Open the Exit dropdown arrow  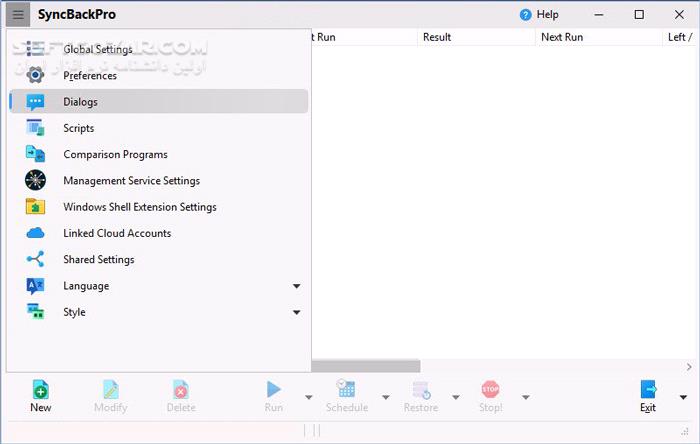pos(683,397)
